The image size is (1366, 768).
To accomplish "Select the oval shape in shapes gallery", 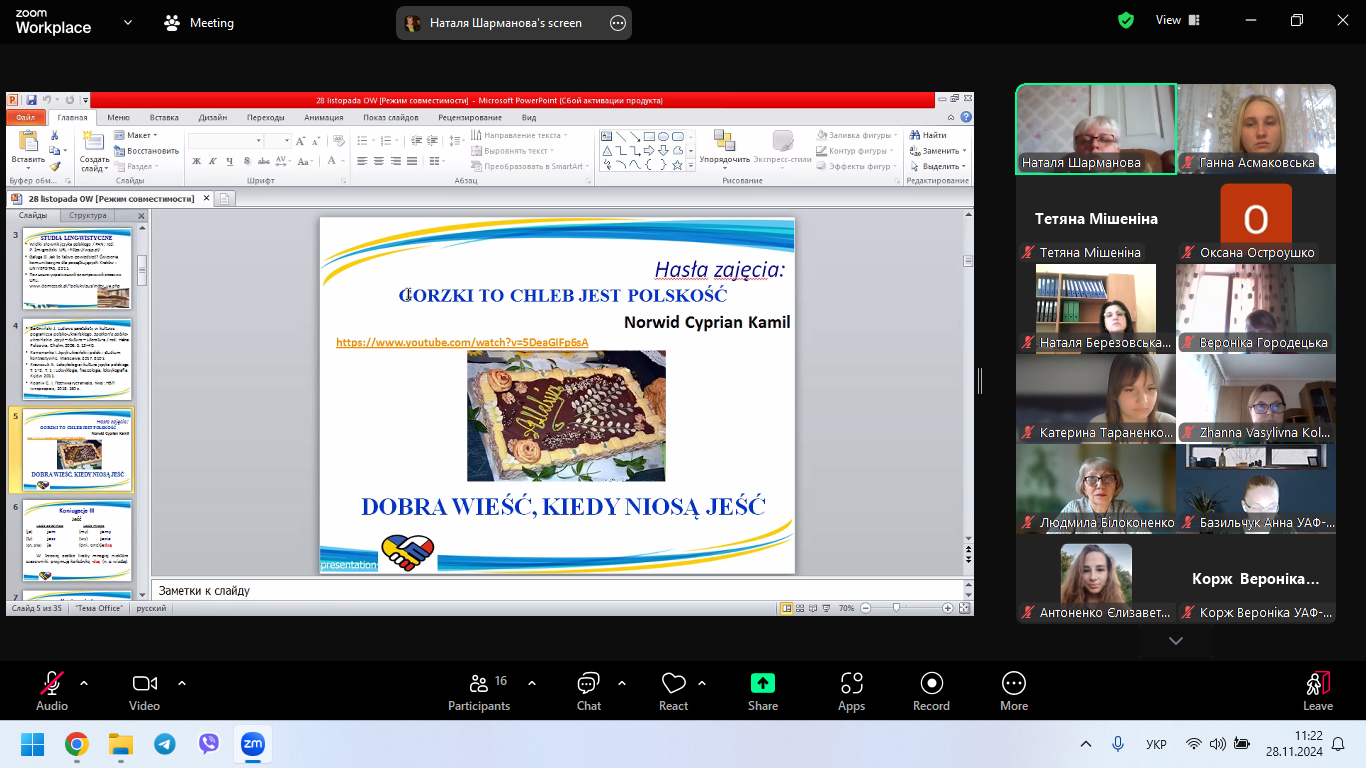I will 663,137.
